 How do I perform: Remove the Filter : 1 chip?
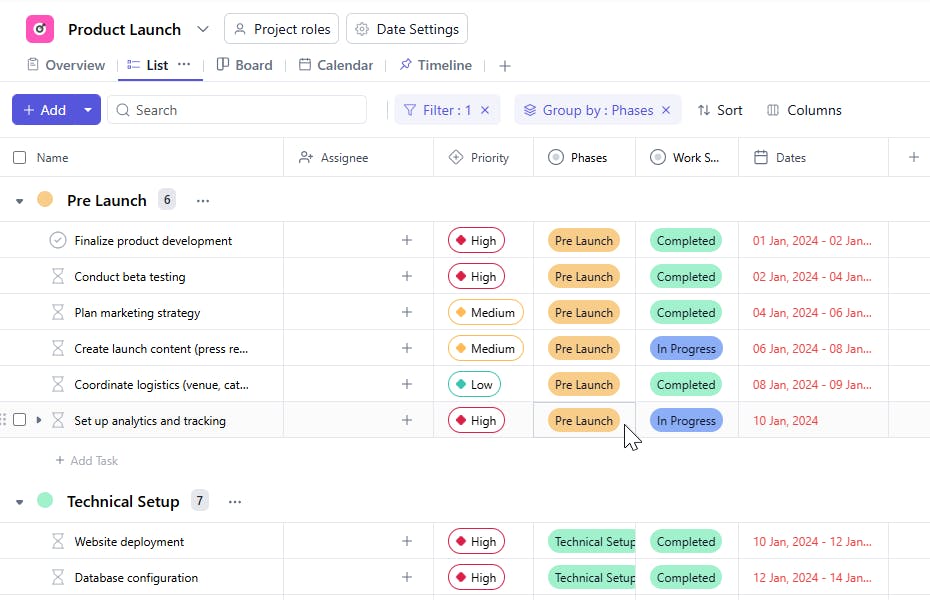click(485, 110)
